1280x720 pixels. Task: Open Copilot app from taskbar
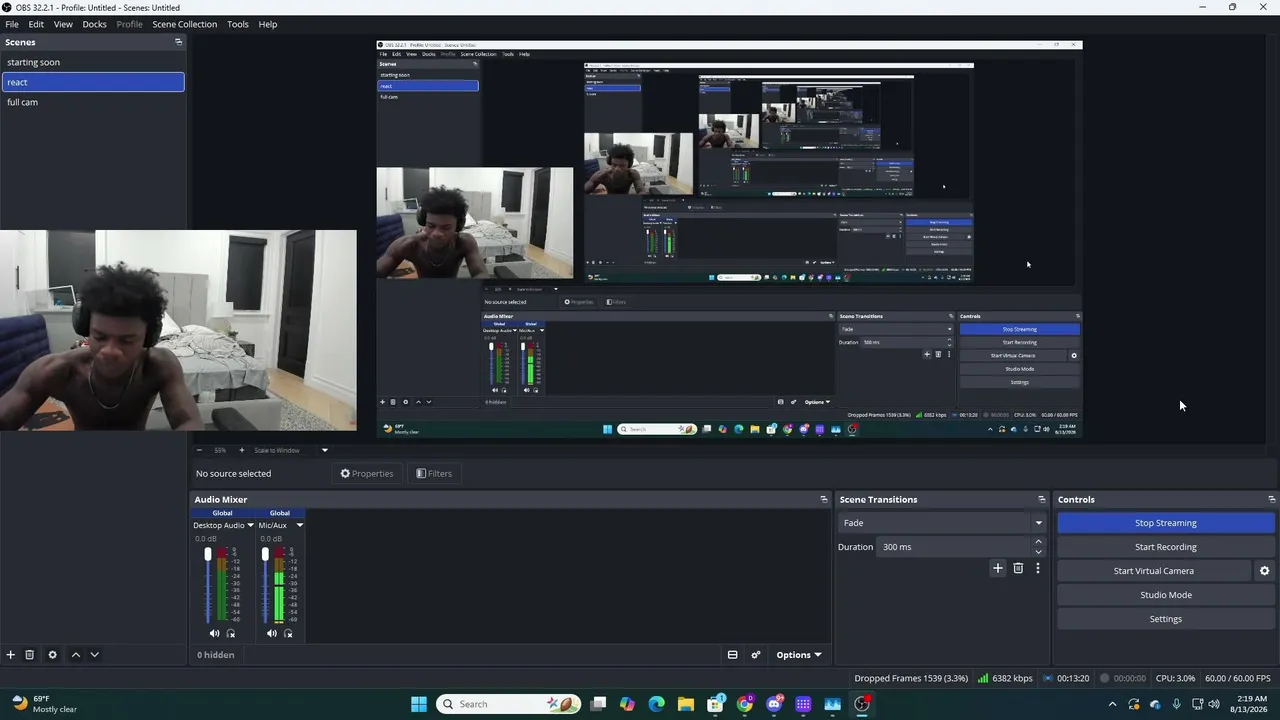[627, 704]
